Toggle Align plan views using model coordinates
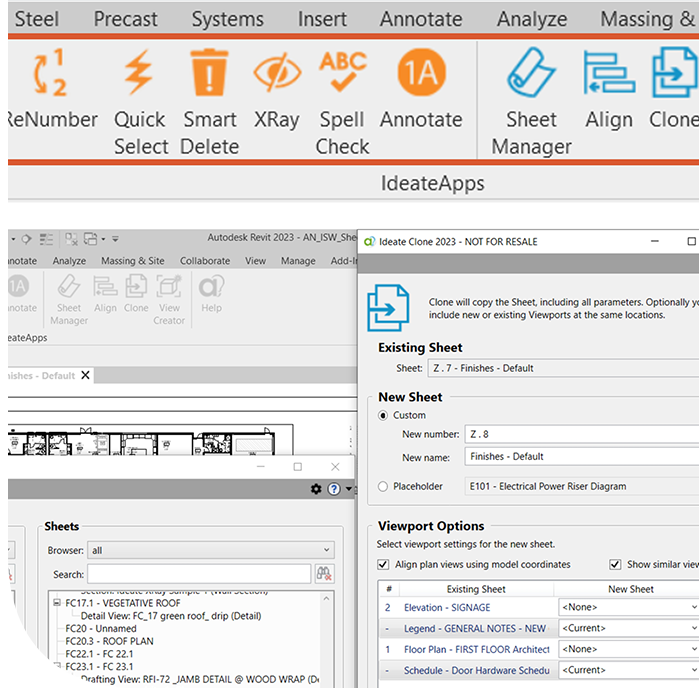 click(383, 564)
